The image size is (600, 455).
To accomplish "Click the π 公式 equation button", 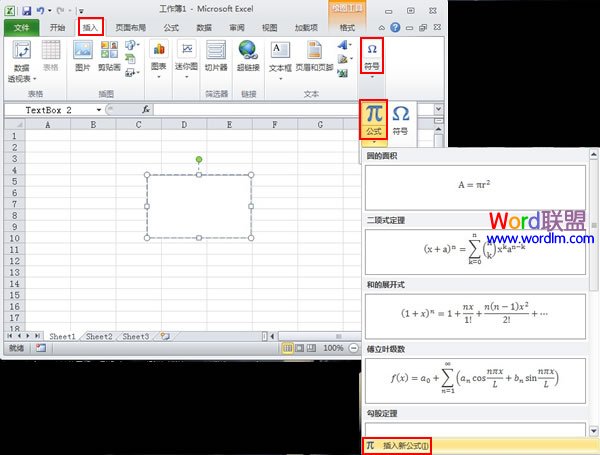I will coord(373,119).
